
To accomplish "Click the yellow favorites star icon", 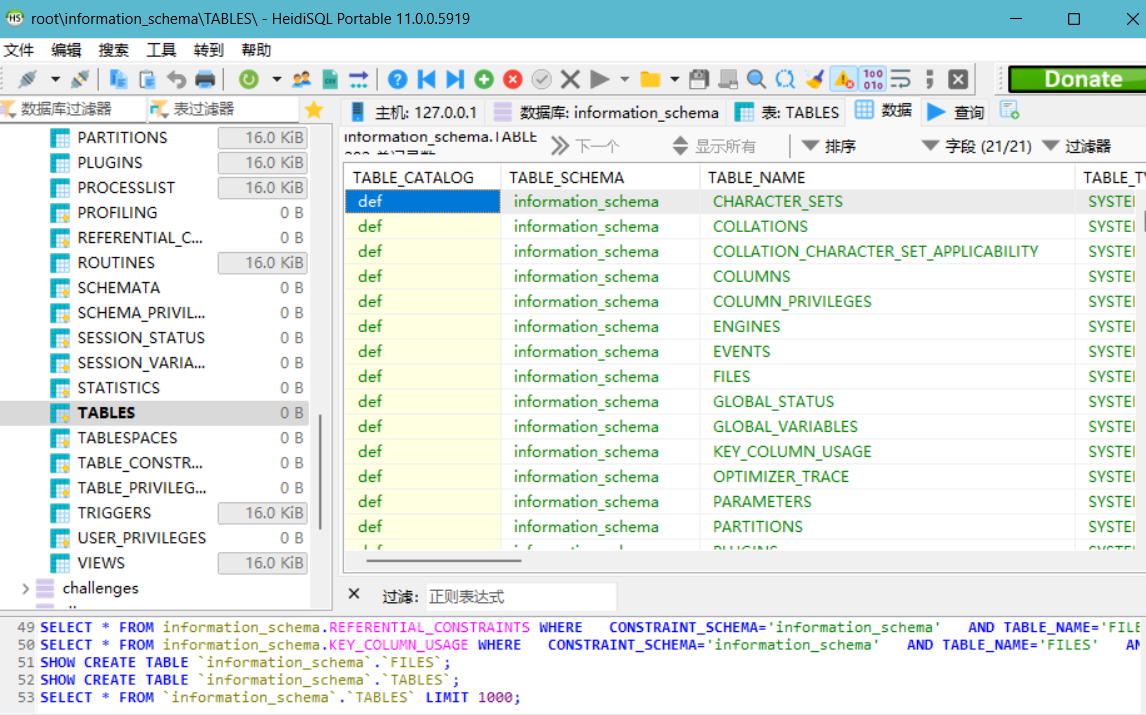I will click(x=314, y=110).
